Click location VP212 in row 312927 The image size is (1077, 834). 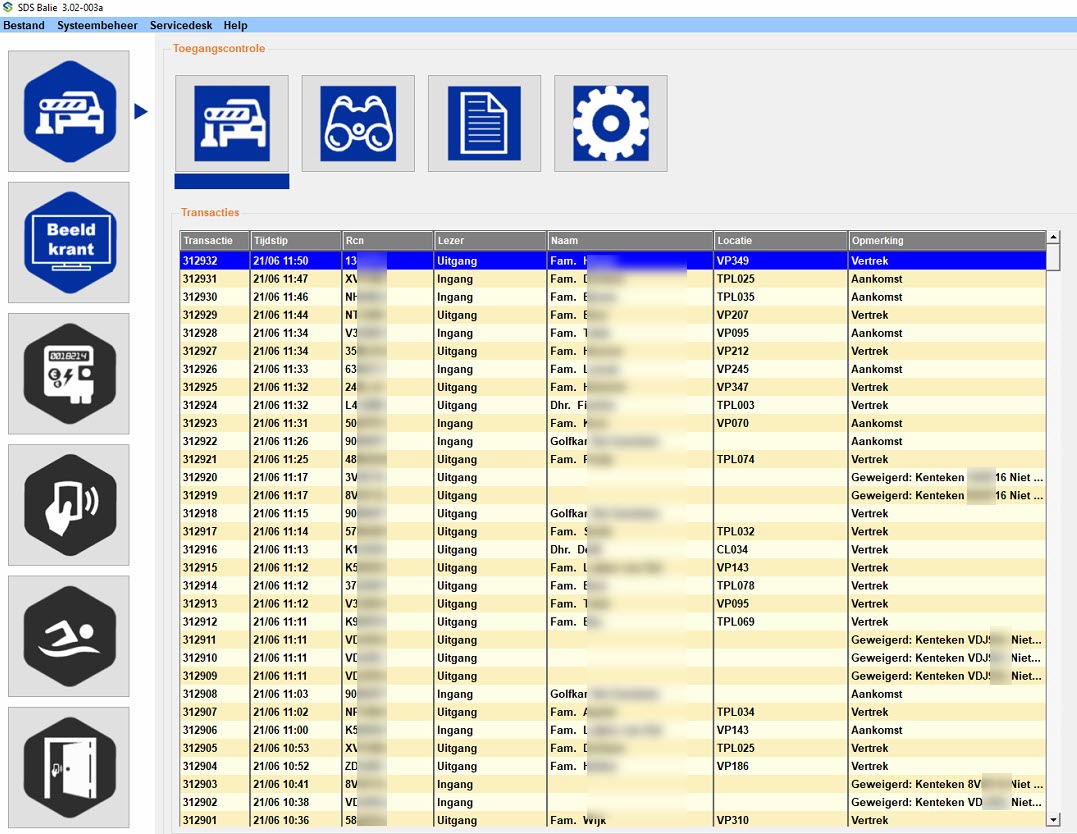733,351
